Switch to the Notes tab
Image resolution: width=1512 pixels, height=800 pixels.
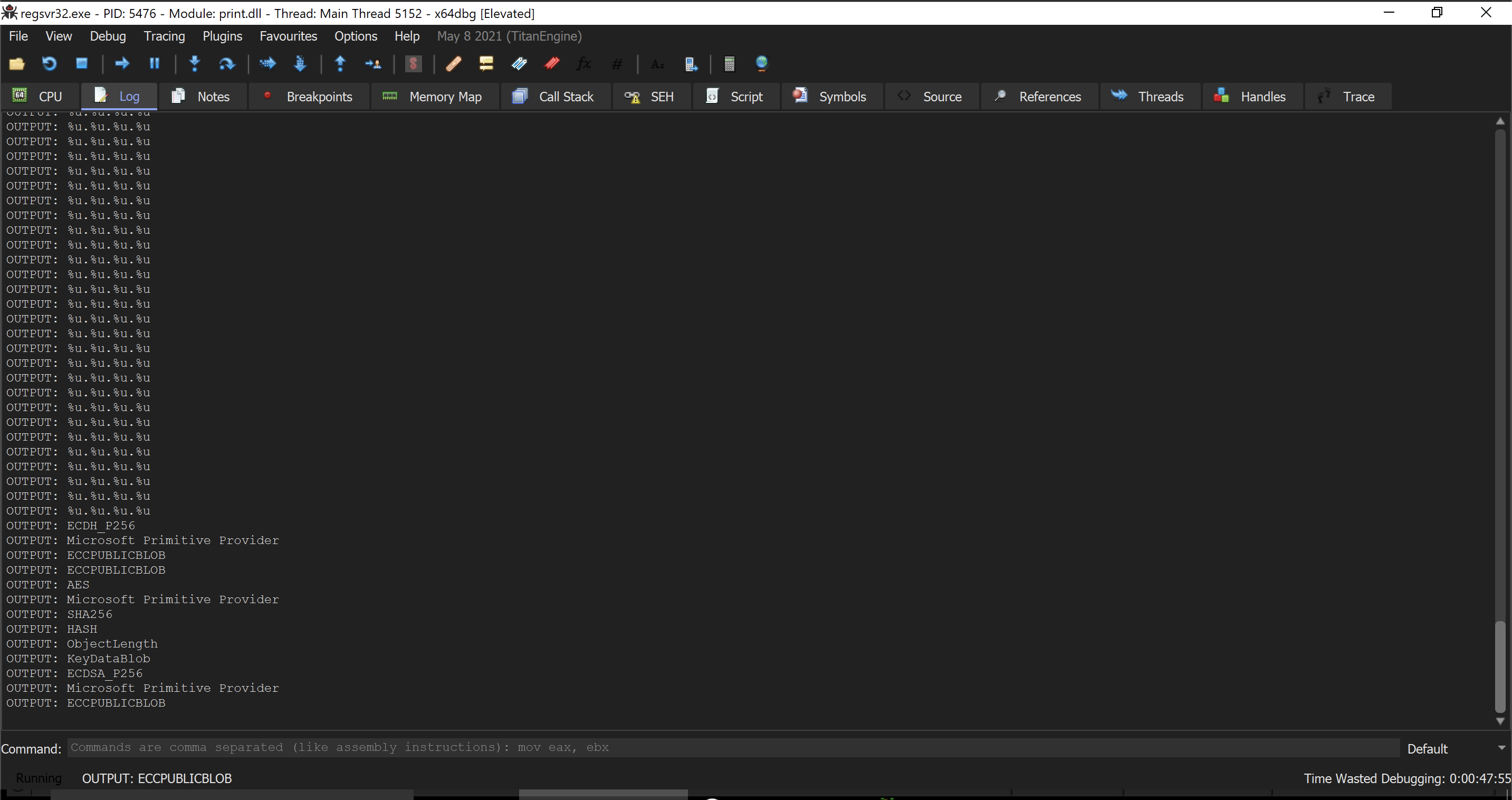[203, 97]
